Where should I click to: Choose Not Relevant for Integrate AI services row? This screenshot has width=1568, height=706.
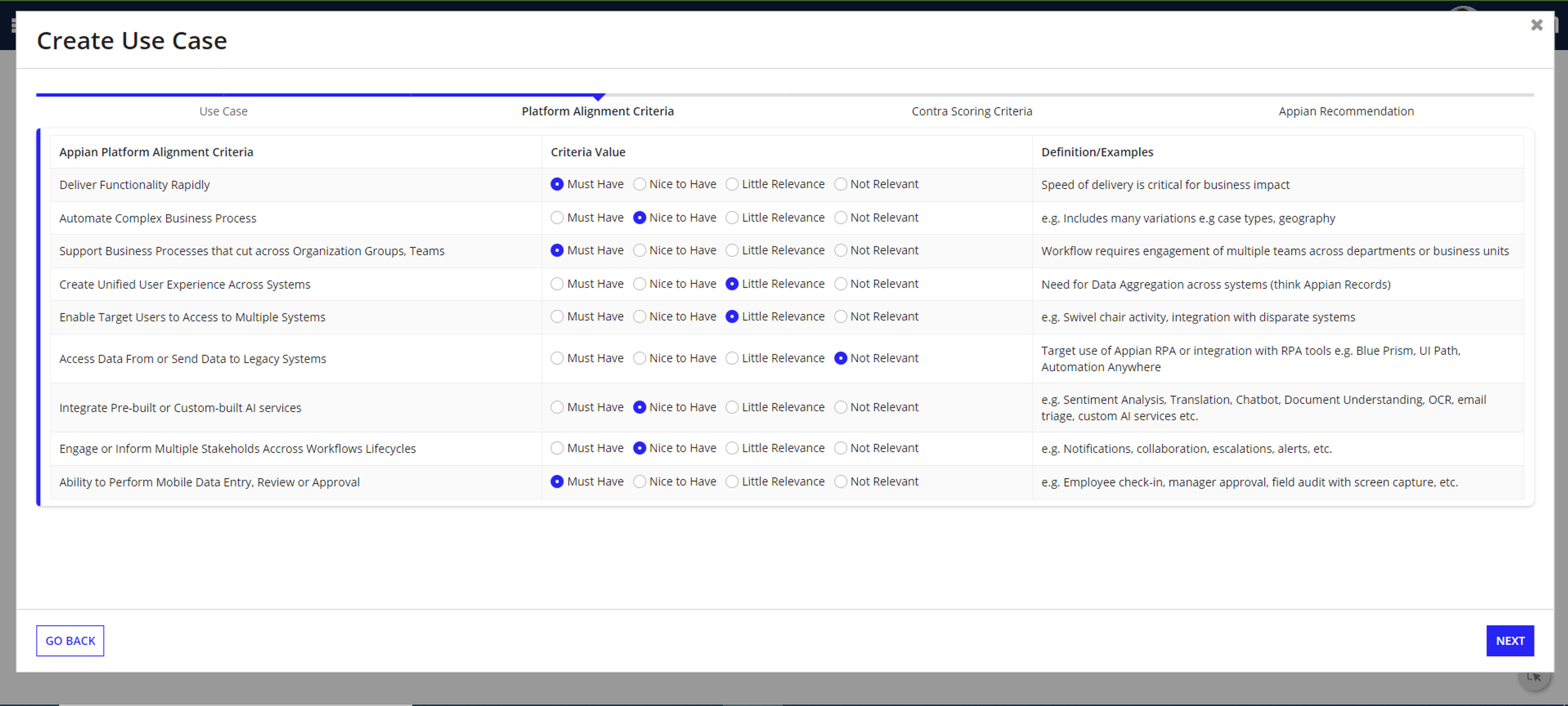(840, 407)
